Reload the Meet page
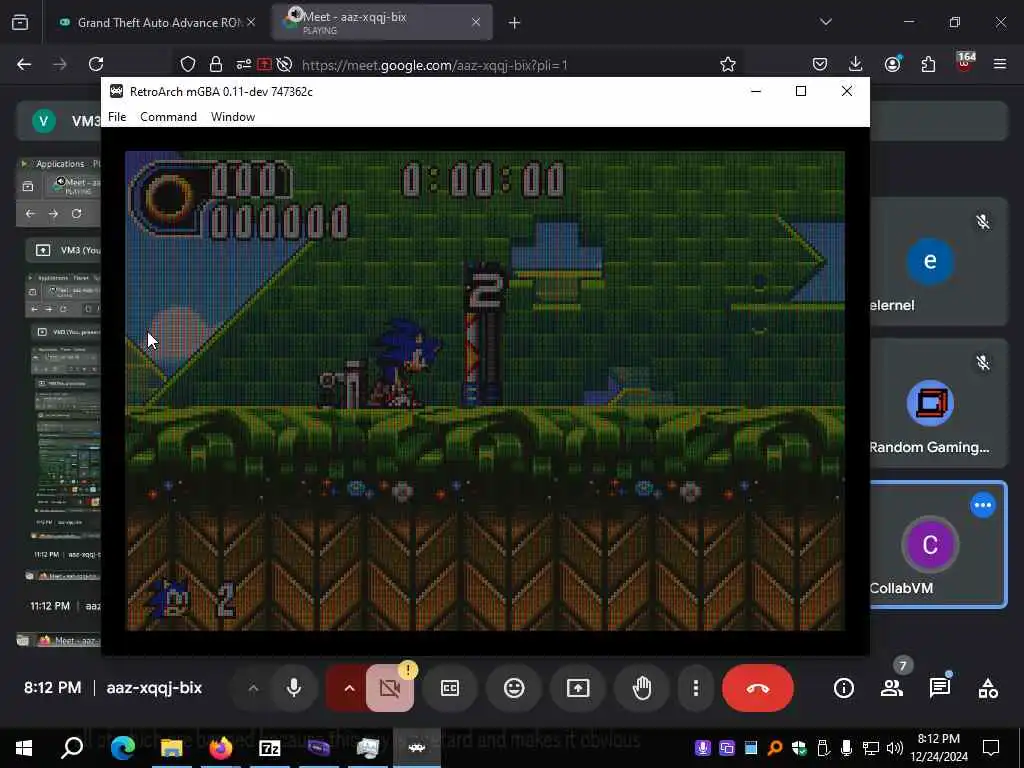Screen dimensions: 1024x768 [96, 64]
